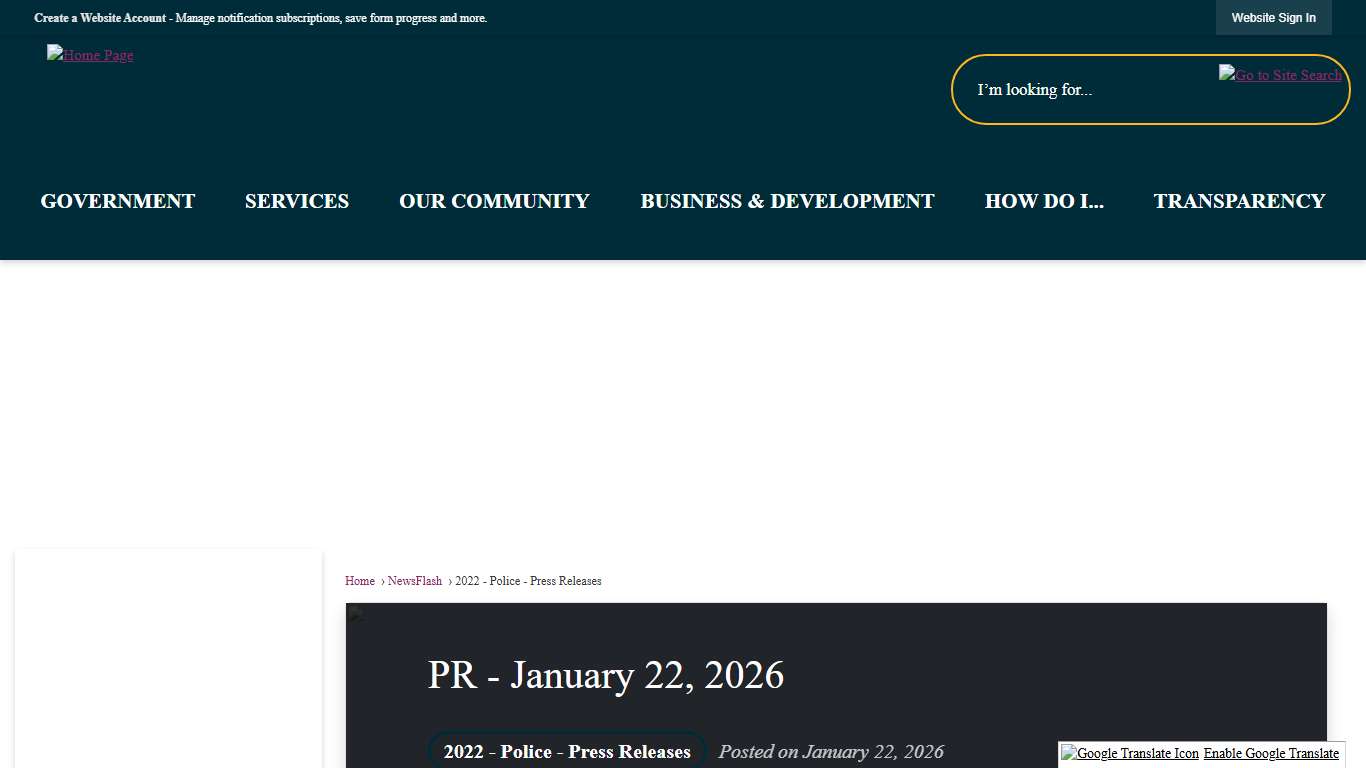
Task: Open the Services menu
Action: pyautogui.click(x=297, y=201)
